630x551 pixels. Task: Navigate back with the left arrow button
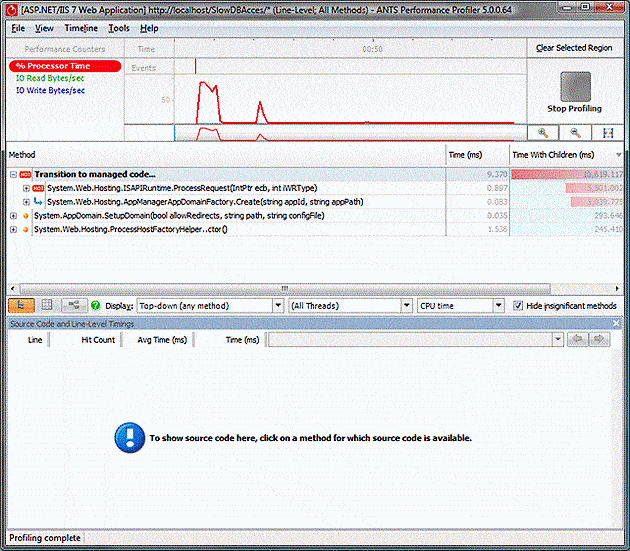pos(577,340)
